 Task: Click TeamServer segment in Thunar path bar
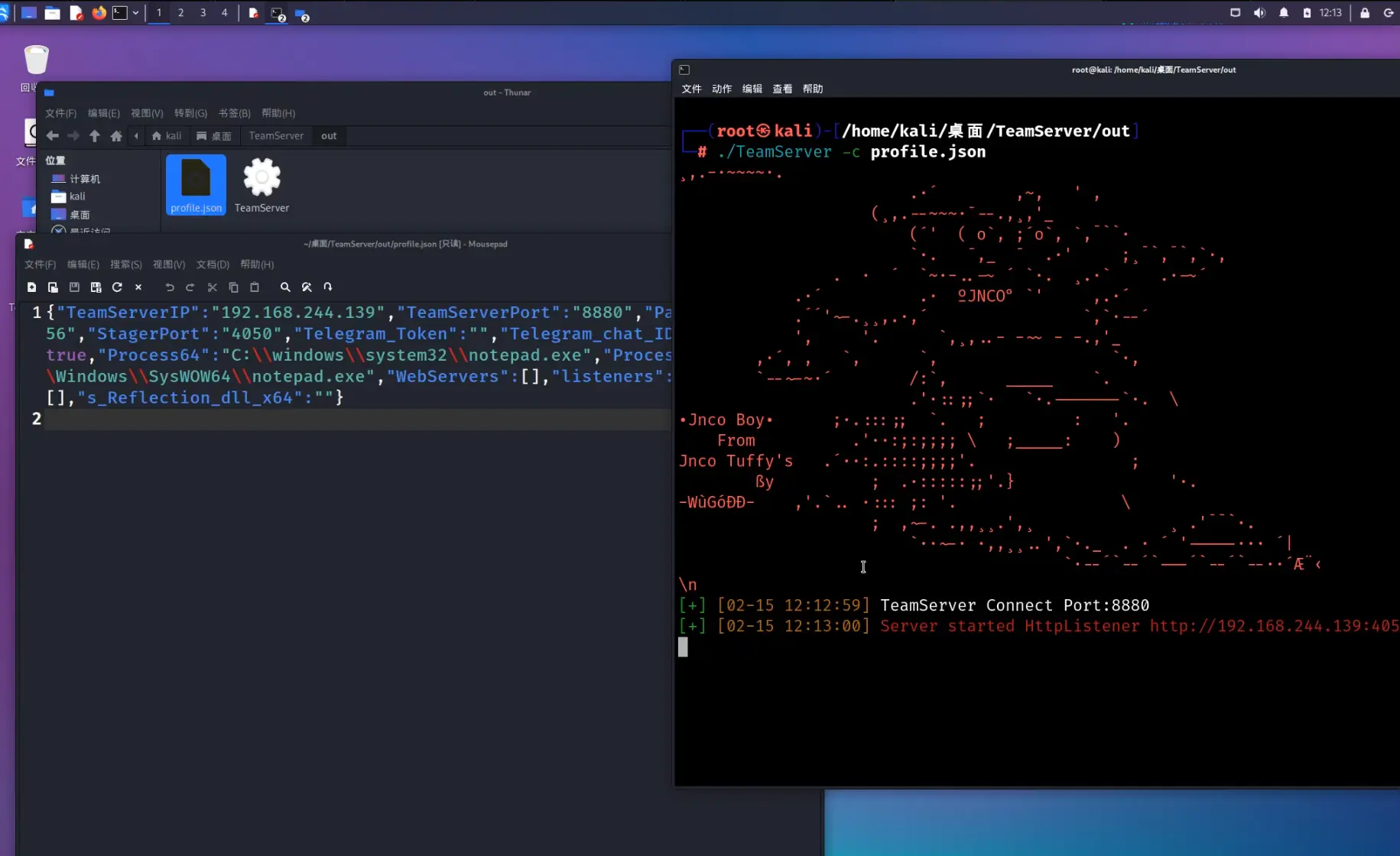click(276, 136)
